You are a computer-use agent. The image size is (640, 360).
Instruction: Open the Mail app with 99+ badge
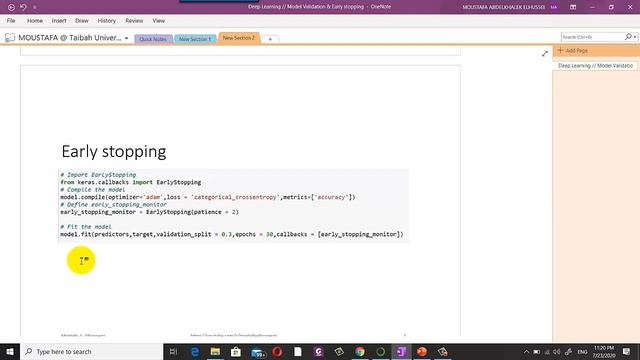(x=258, y=352)
